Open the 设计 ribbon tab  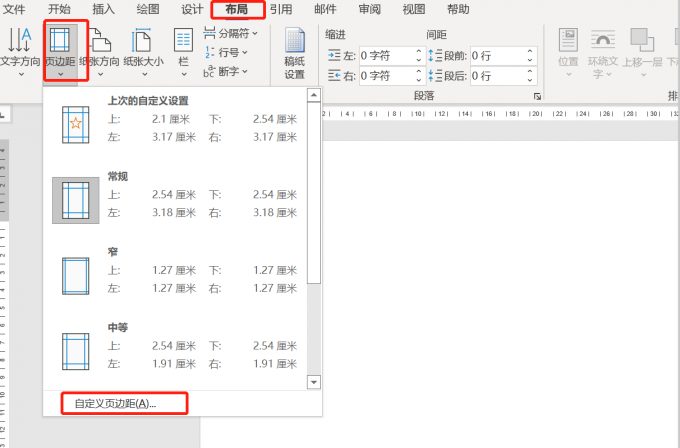(x=192, y=9)
